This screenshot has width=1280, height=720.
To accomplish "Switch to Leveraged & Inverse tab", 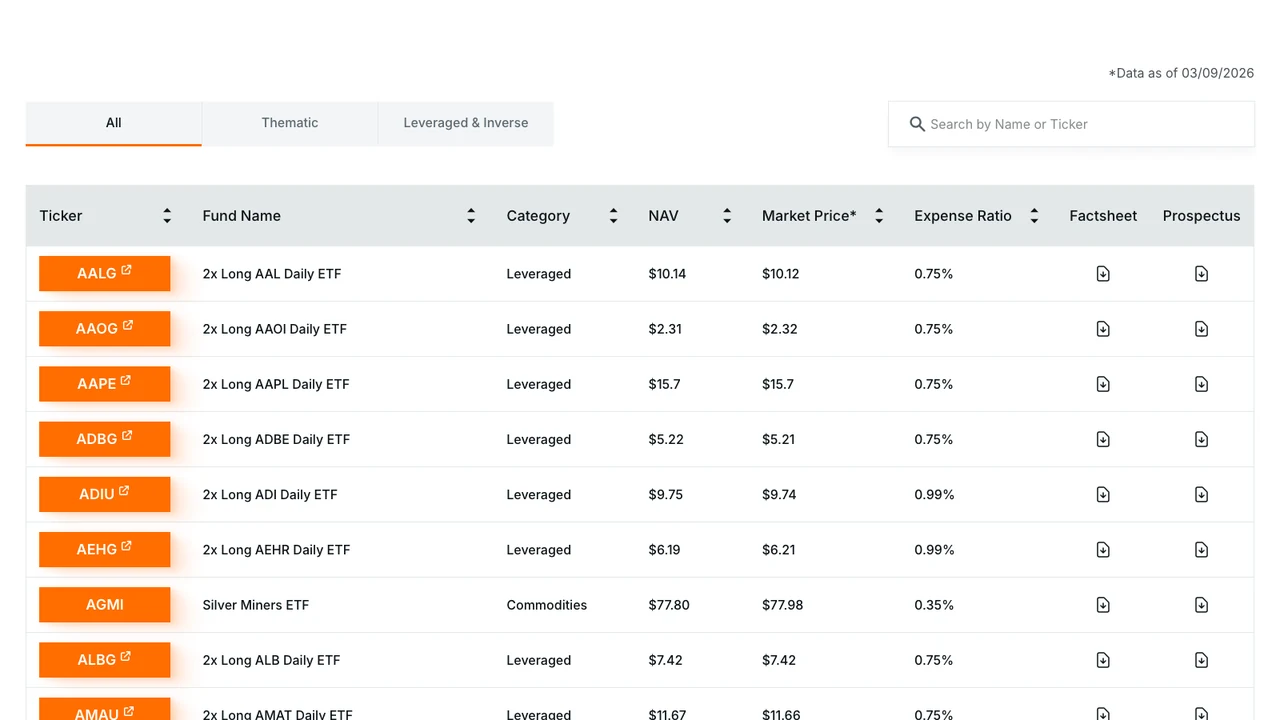I will point(466,124).
